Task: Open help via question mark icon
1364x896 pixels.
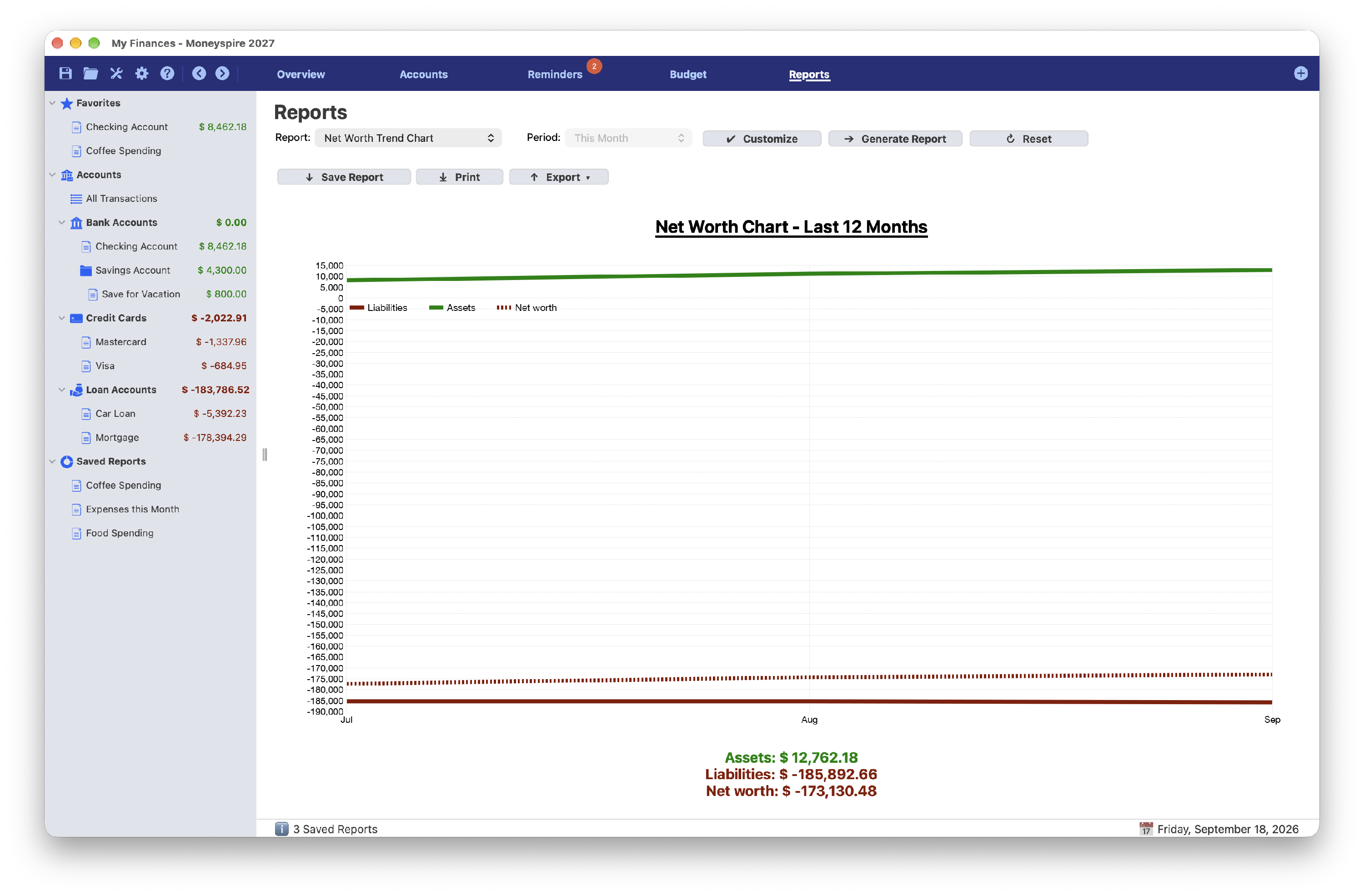Action: pos(167,73)
